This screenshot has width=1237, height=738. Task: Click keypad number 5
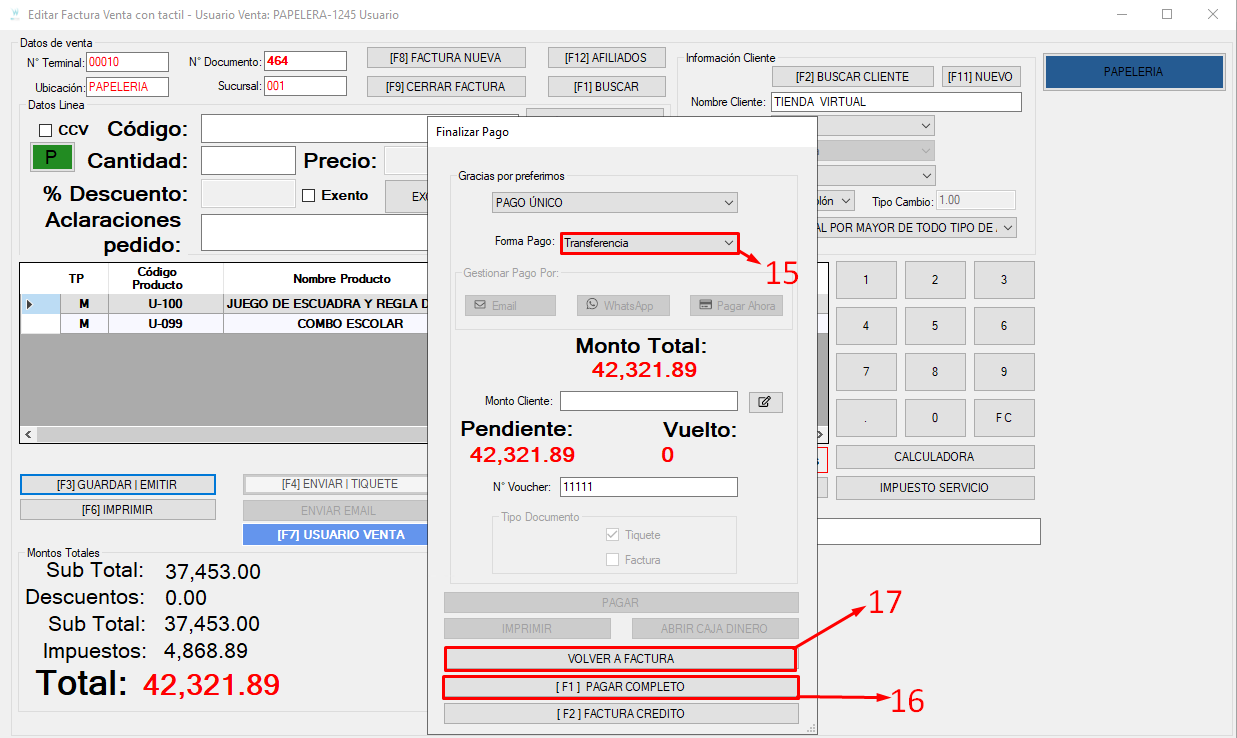coord(935,326)
